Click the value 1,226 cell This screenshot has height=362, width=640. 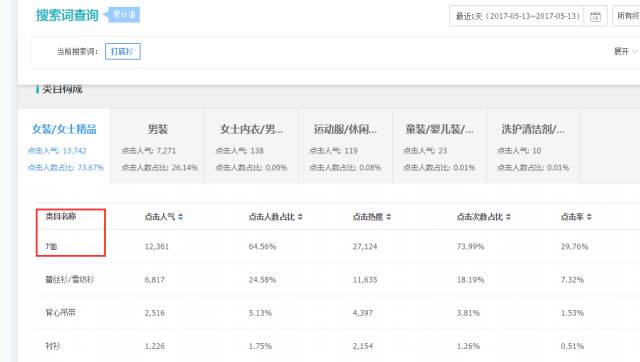155,346
